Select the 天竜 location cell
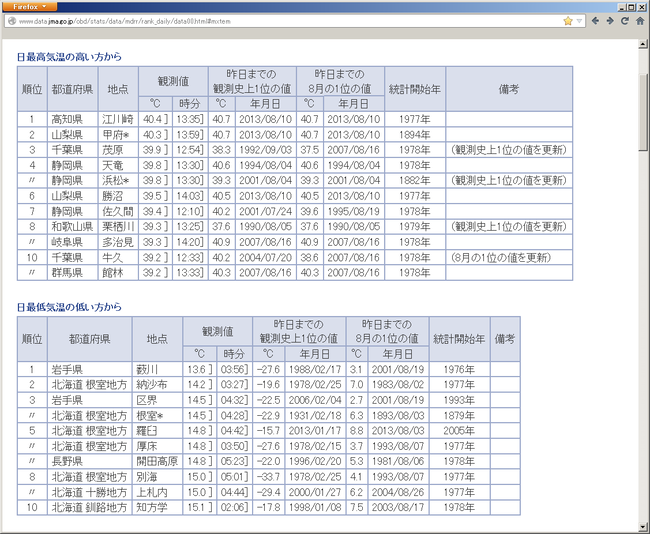This screenshot has width=650, height=534. click(x=118, y=165)
